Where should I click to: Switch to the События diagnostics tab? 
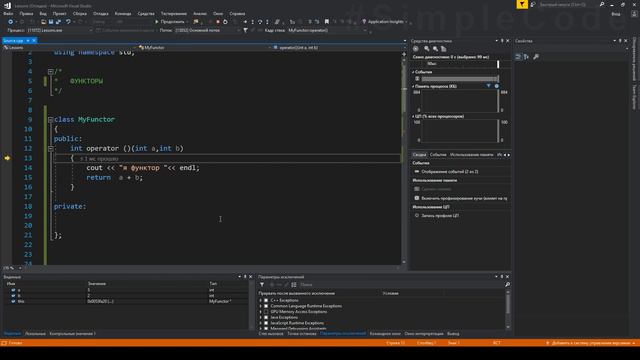click(x=438, y=155)
